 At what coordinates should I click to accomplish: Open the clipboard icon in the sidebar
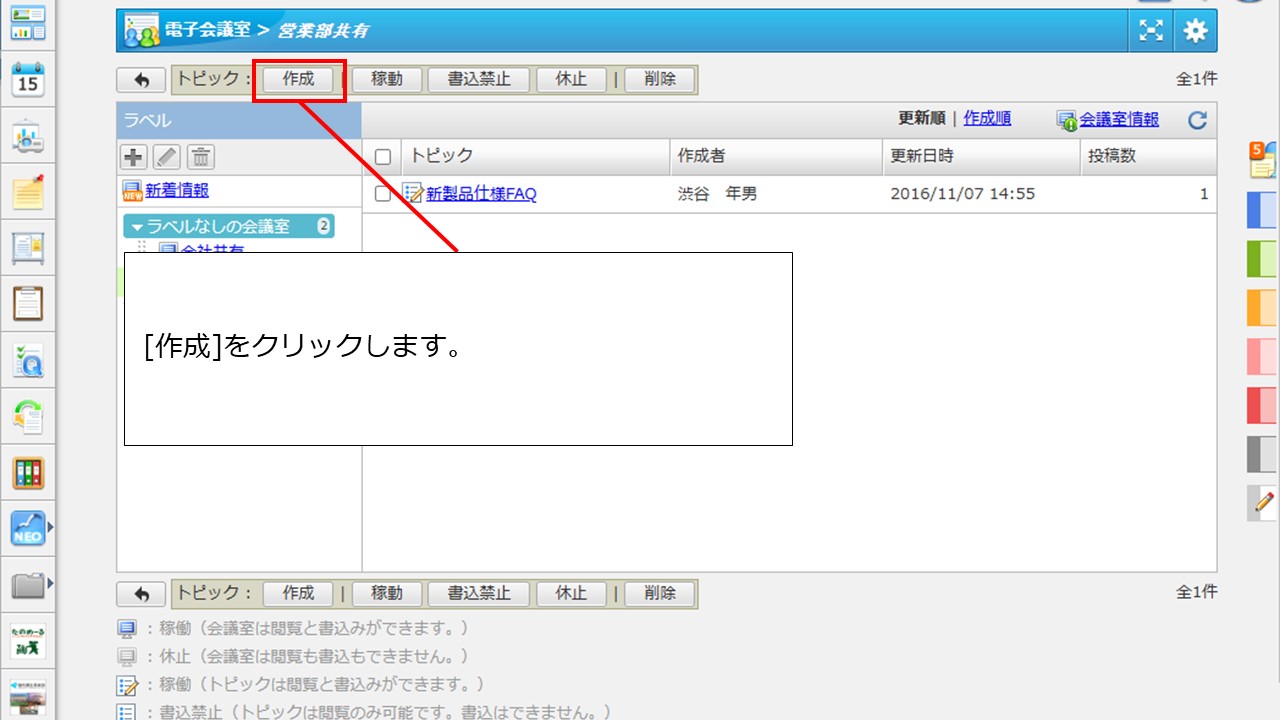pos(28,303)
